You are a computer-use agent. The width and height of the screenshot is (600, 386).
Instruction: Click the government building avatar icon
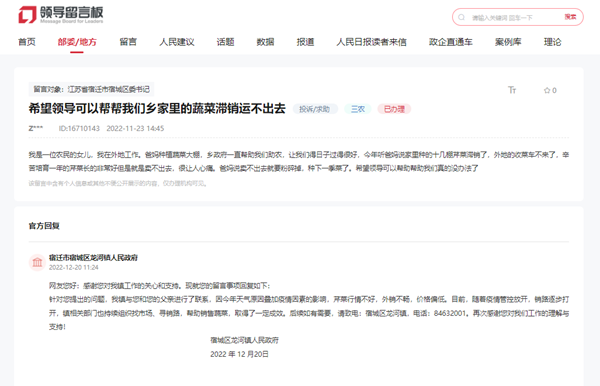38,262
